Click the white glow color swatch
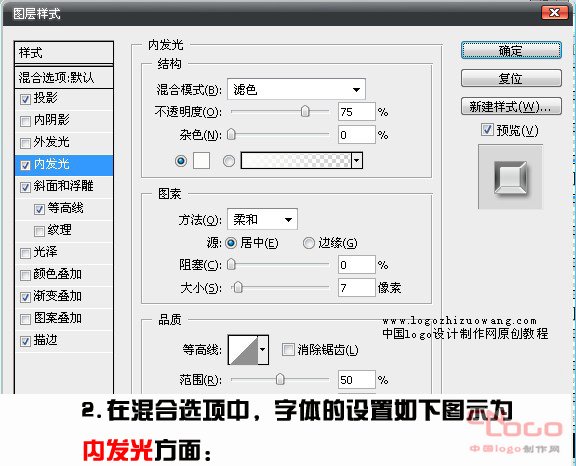 pos(201,160)
